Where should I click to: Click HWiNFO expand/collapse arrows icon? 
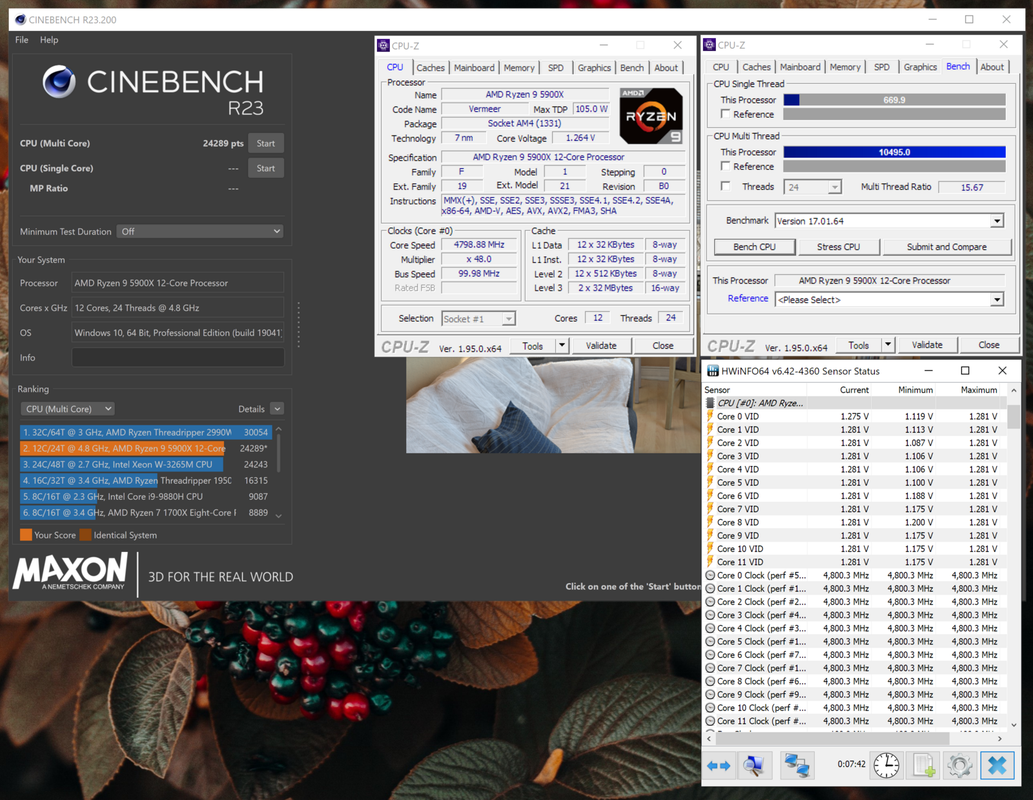[x=718, y=766]
